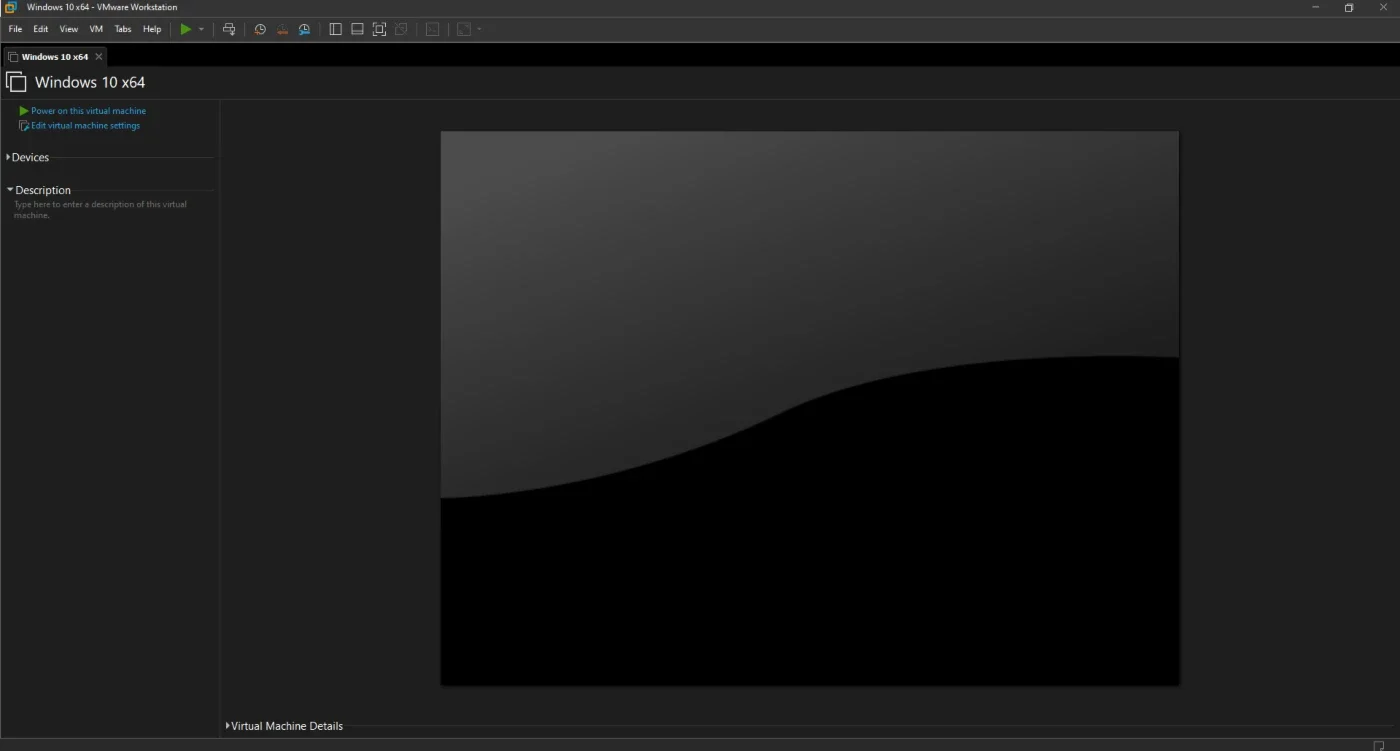Close the Windows 10 x64 tab

pos(98,57)
